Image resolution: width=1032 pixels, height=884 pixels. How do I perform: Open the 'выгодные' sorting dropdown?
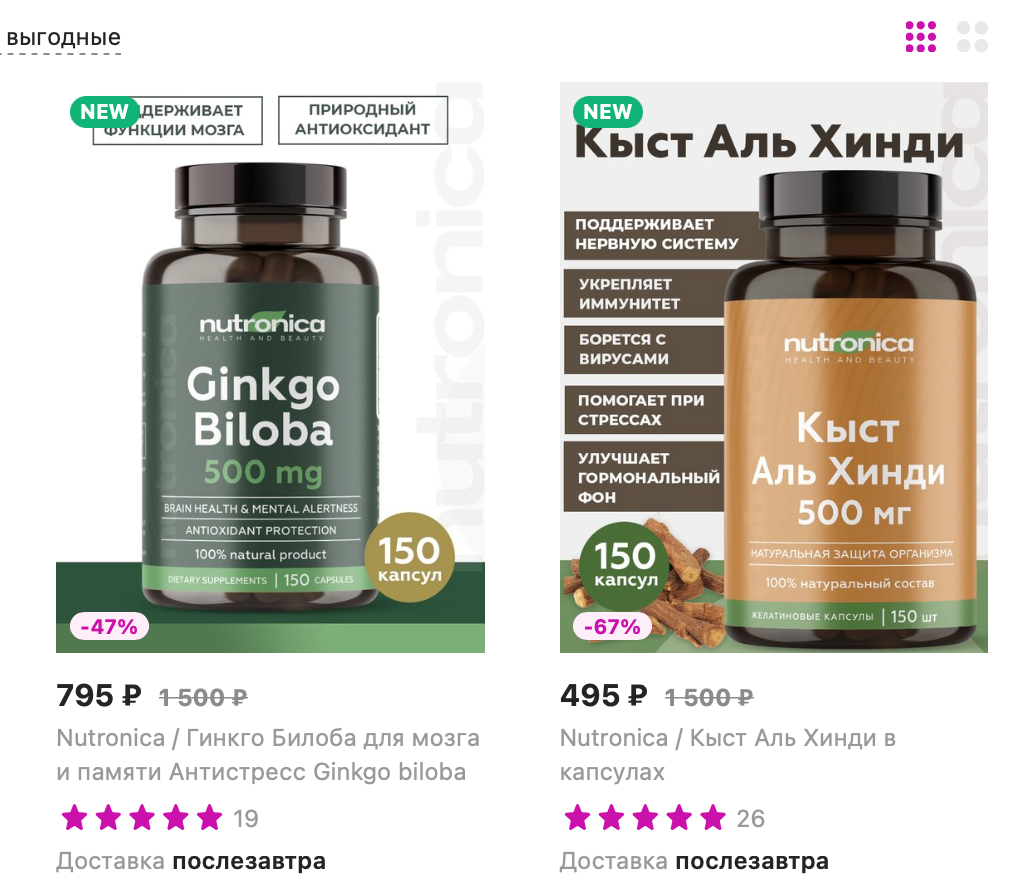(63, 38)
